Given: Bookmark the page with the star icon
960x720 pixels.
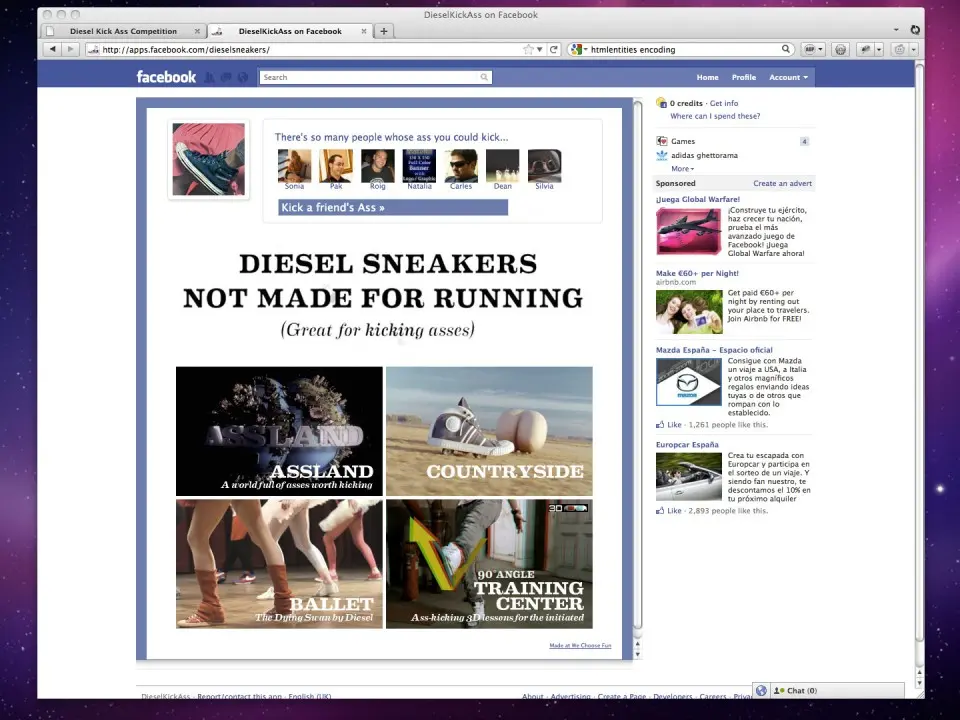Looking at the screenshot, I should [528, 49].
